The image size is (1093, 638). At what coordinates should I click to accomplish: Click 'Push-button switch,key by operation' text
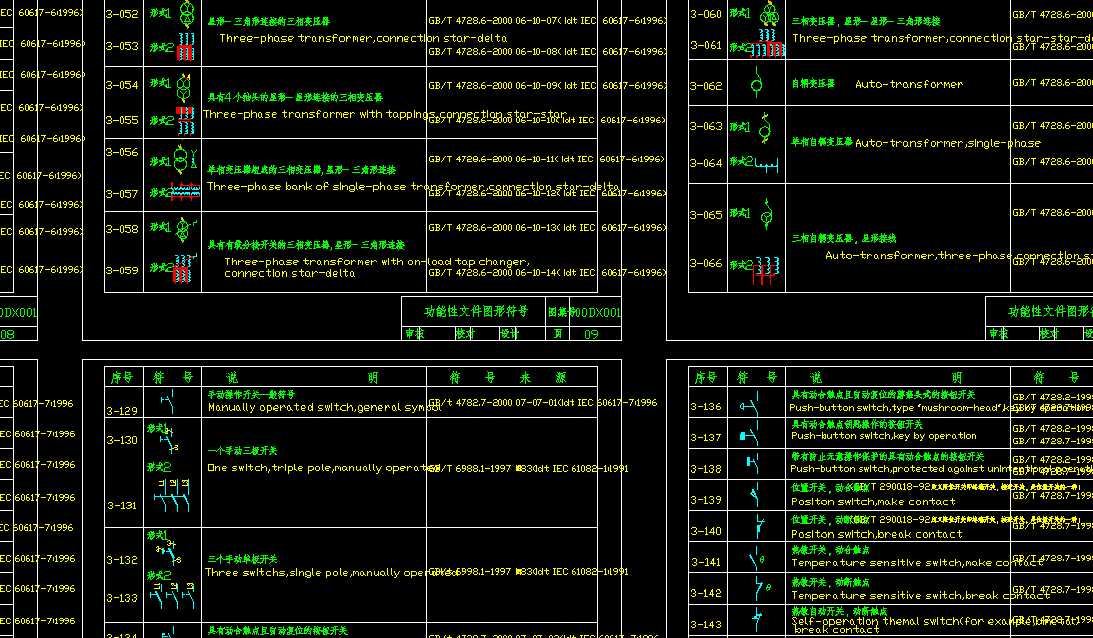tap(883, 436)
